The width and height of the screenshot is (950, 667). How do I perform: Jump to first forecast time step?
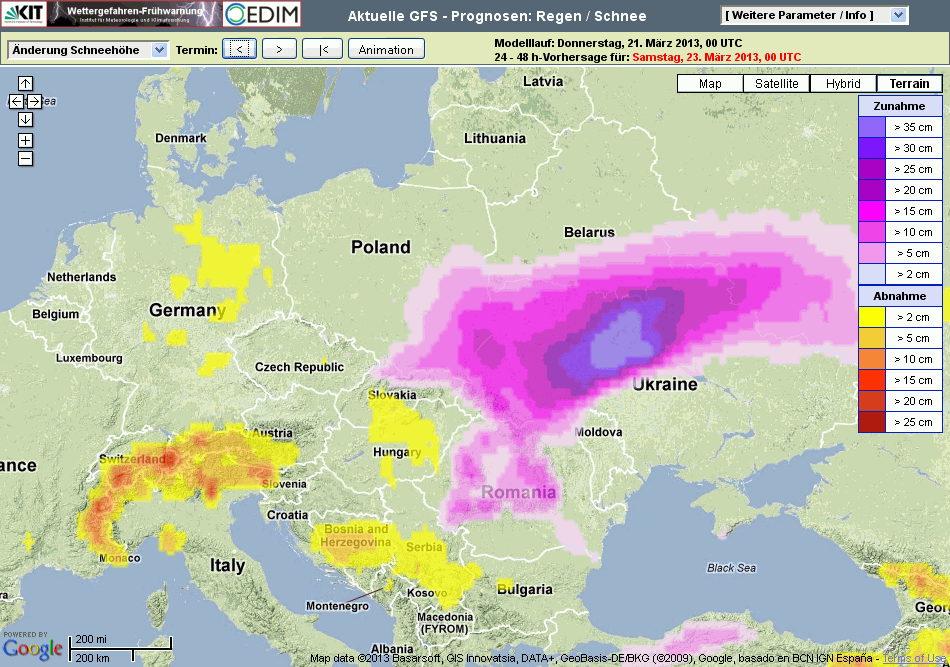click(x=322, y=49)
